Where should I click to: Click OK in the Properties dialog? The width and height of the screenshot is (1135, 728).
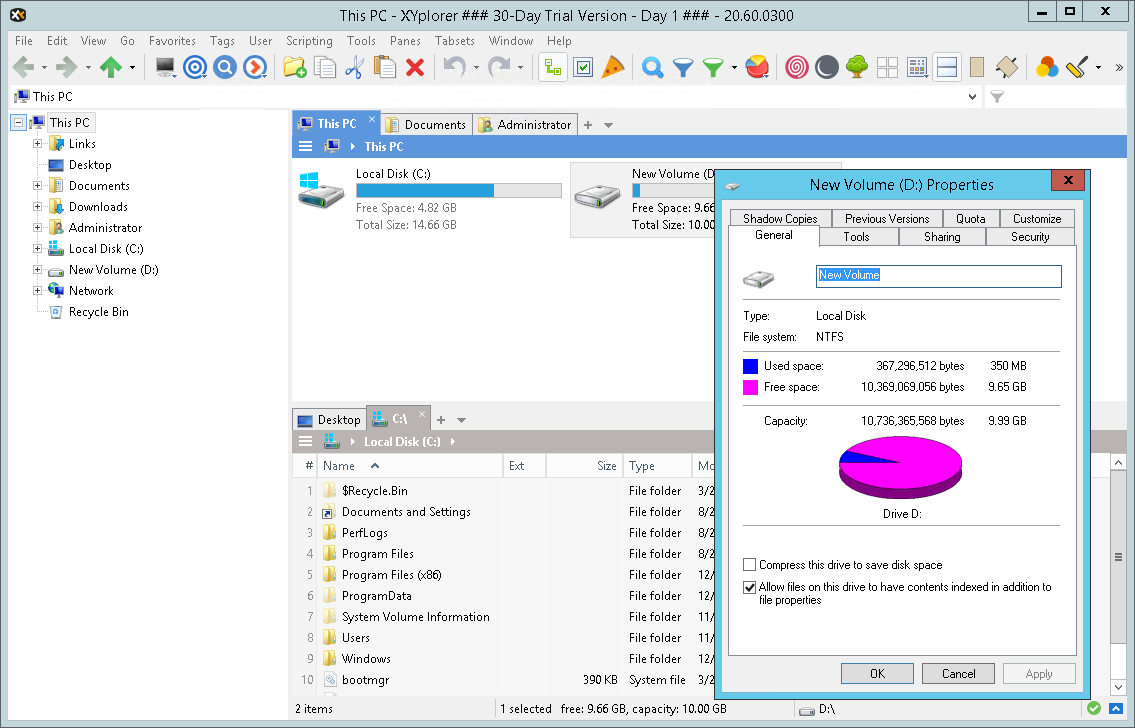pos(877,674)
